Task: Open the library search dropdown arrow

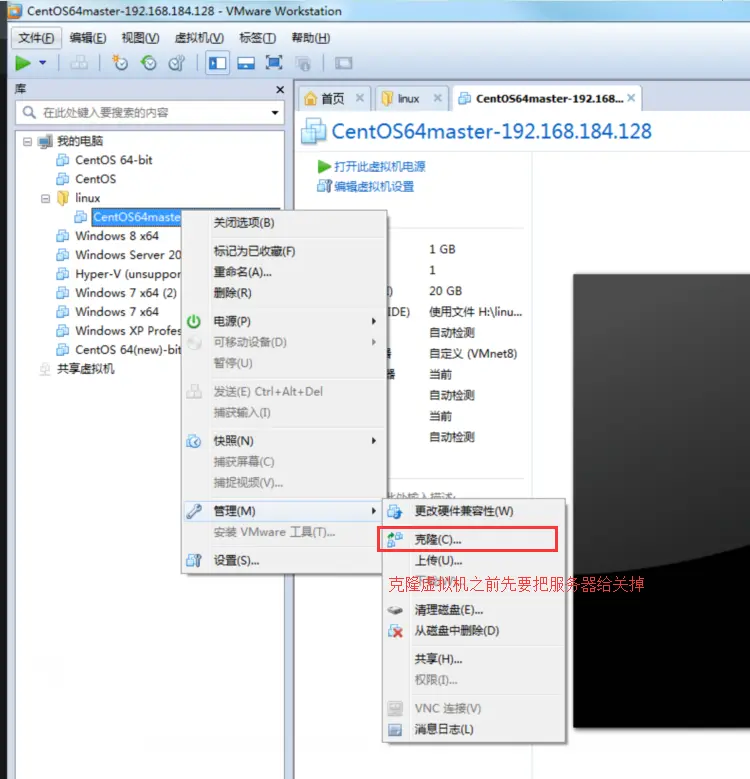Action: click(275, 113)
